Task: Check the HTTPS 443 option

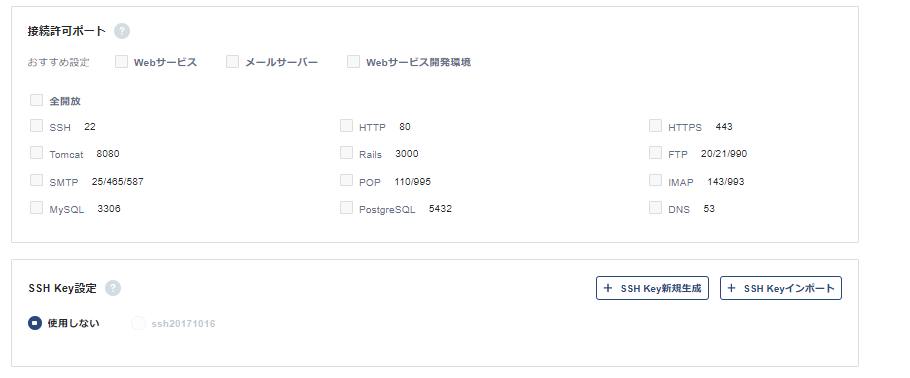Action: [x=656, y=125]
